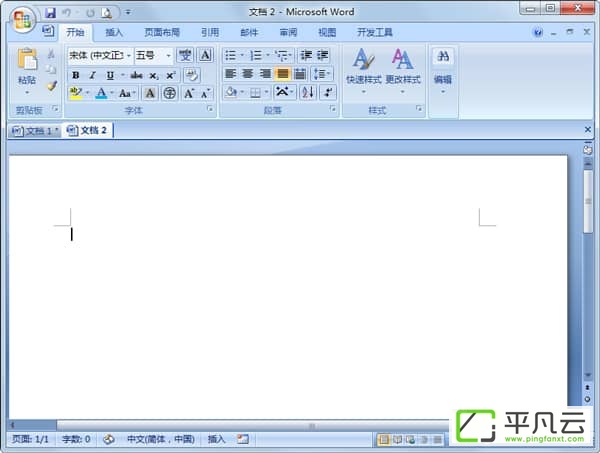Sort the selected text
The image size is (600, 453).
click(x=308, y=92)
